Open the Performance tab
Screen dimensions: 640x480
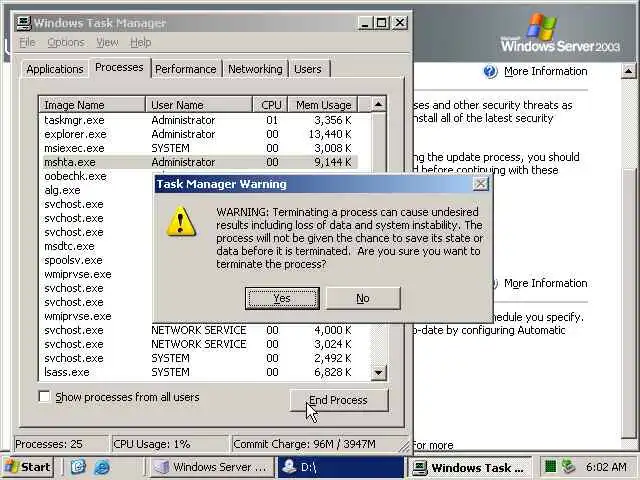[x=186, y=69]
